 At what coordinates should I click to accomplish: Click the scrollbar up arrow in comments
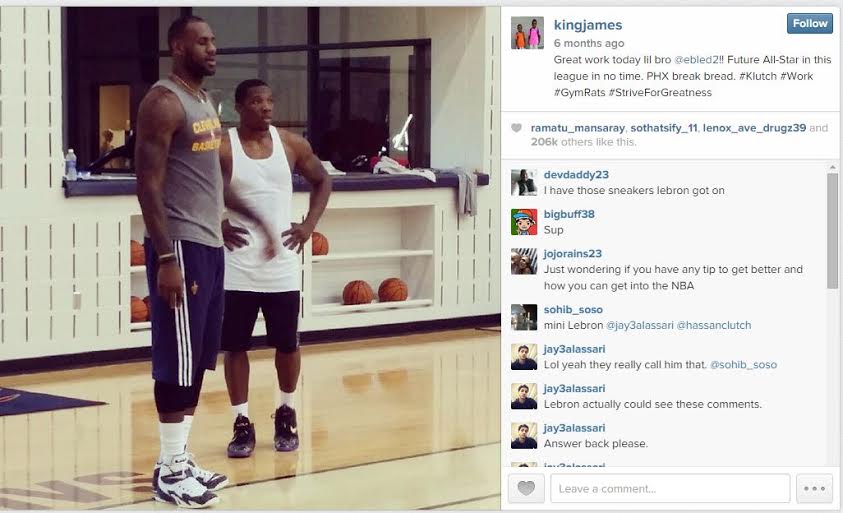pyautogui.click(x=832, y=167)
